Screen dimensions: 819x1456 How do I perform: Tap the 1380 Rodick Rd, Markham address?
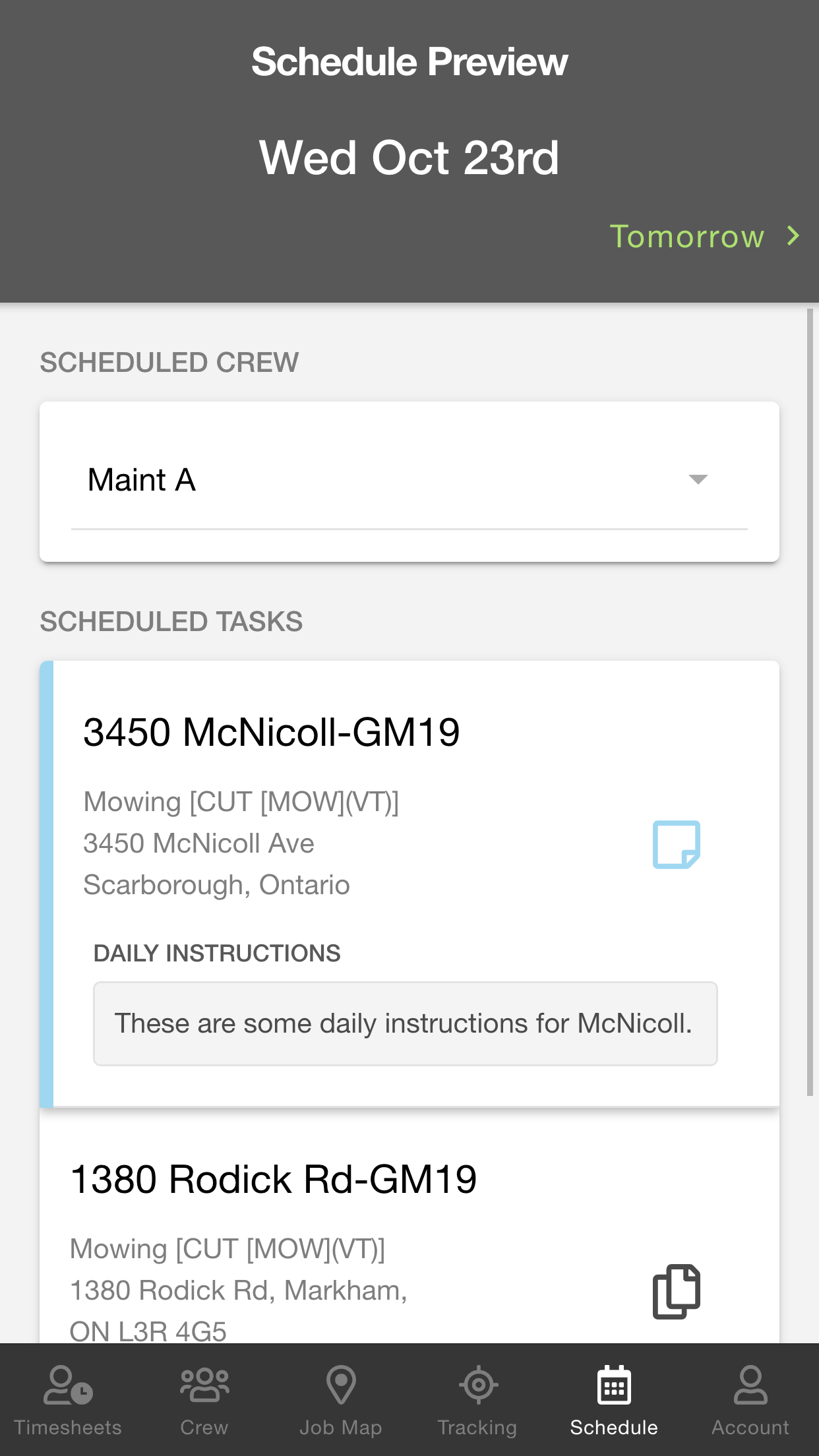(x=238, y=1290)
